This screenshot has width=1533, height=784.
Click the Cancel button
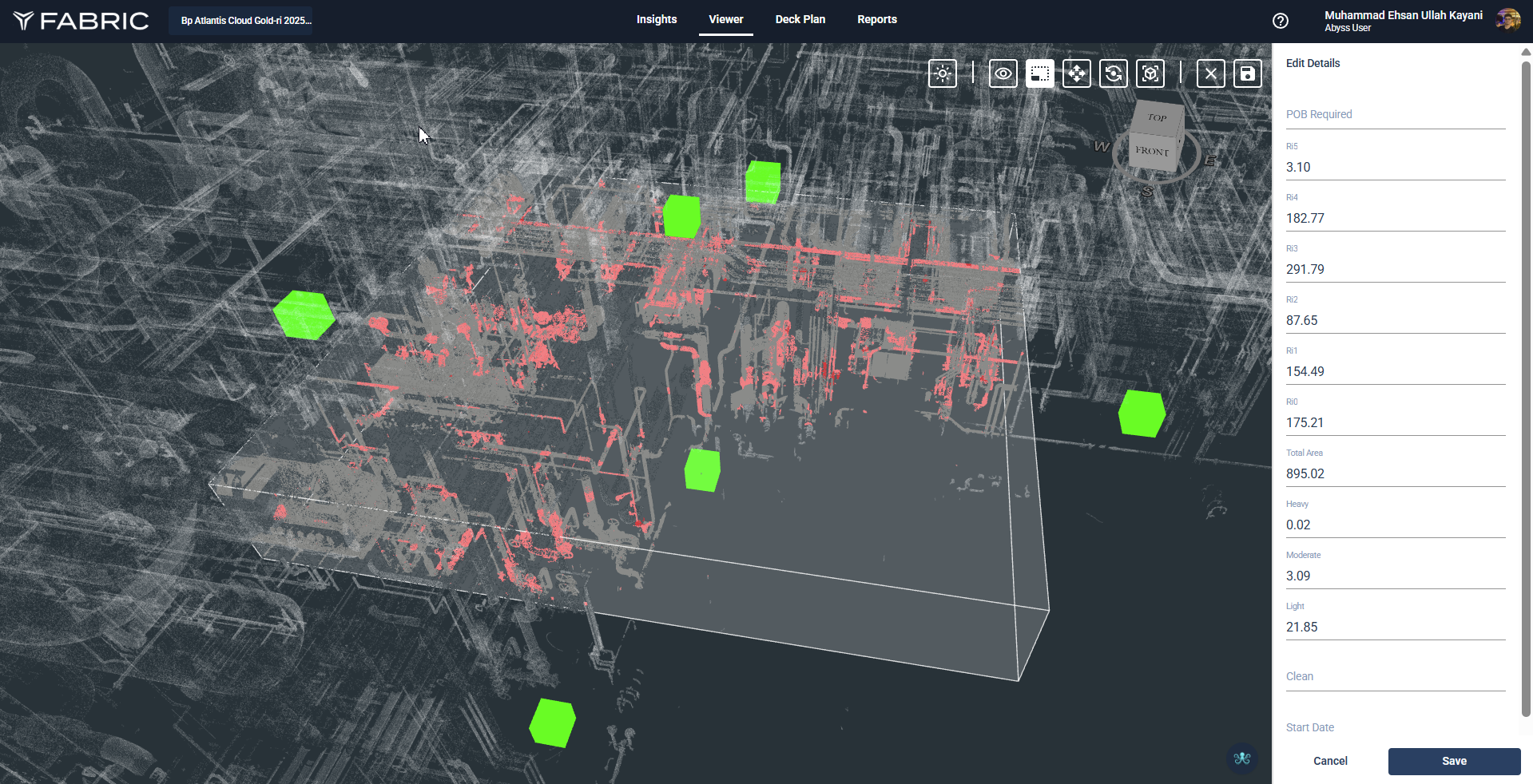coord(1330,761)
